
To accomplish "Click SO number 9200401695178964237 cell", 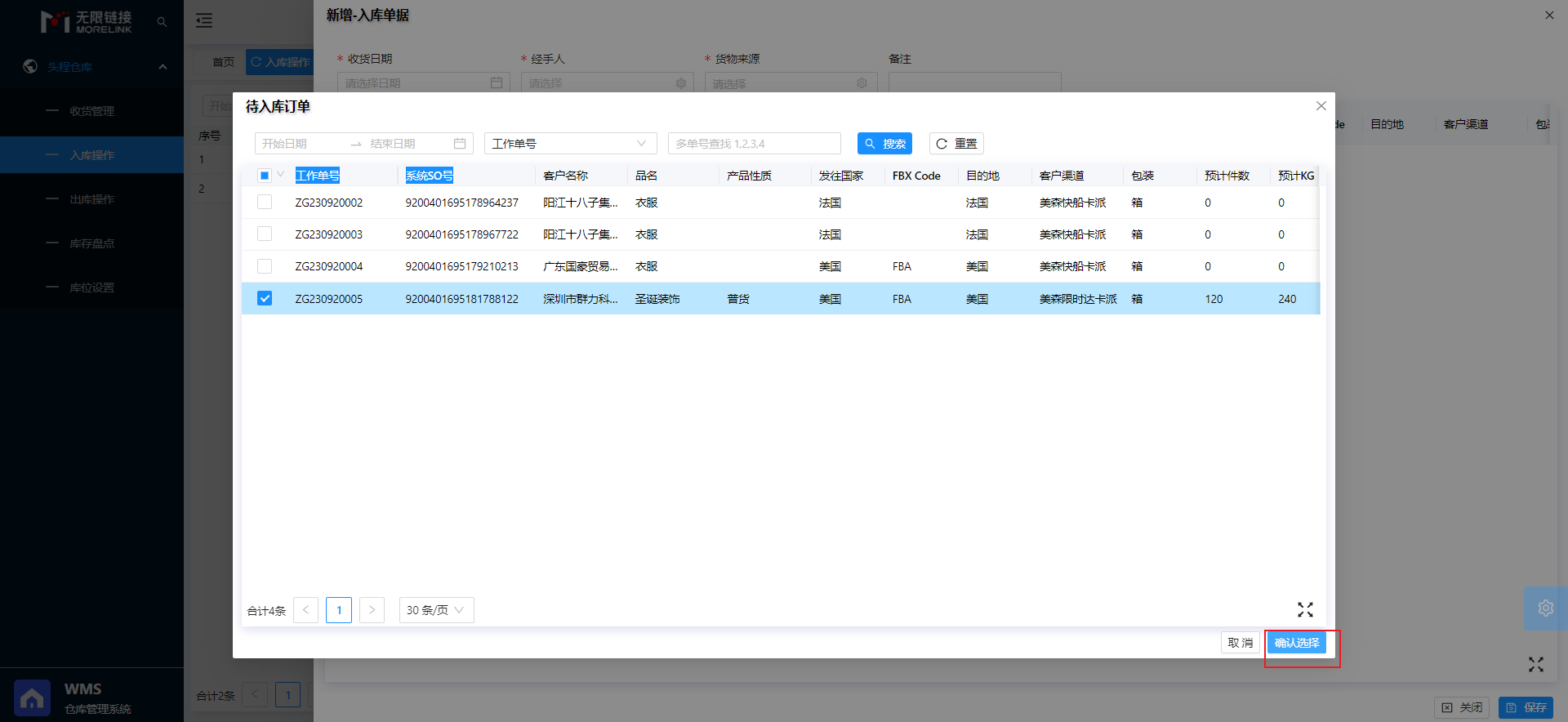I will point(461,203).
